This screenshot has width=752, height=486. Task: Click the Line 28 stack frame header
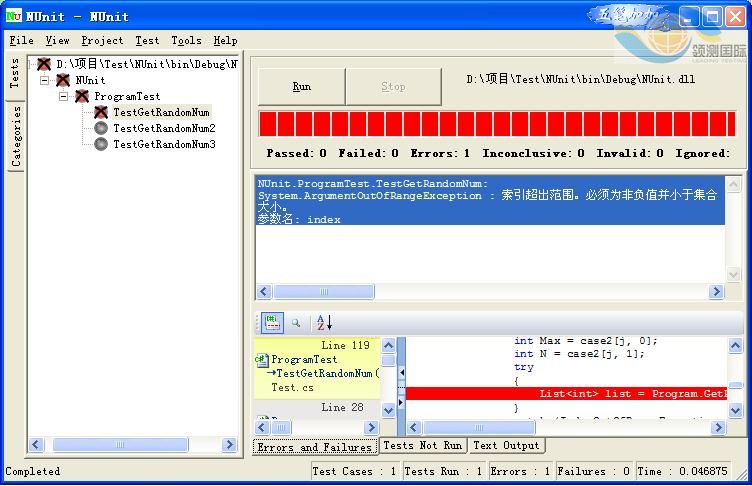342,407
